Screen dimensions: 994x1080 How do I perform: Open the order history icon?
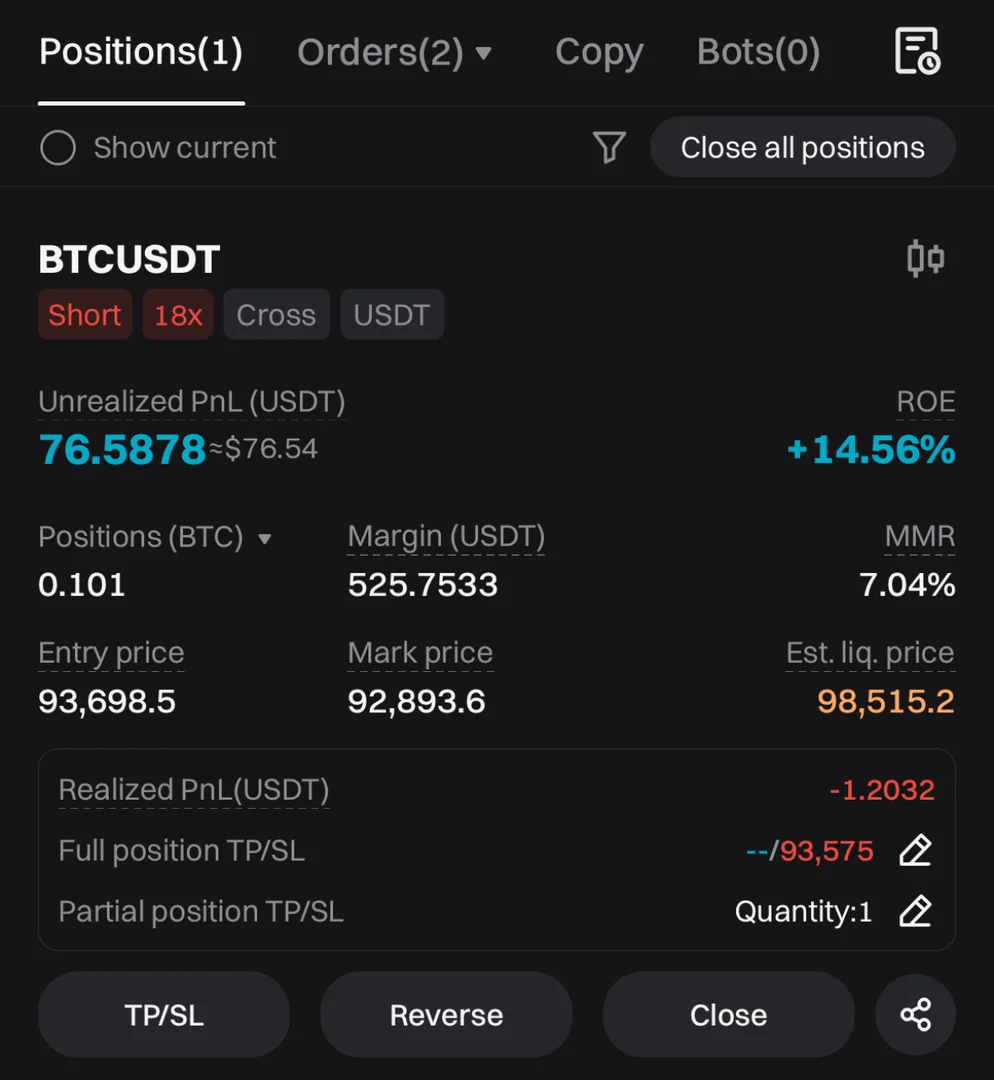(x=916, y=52)
